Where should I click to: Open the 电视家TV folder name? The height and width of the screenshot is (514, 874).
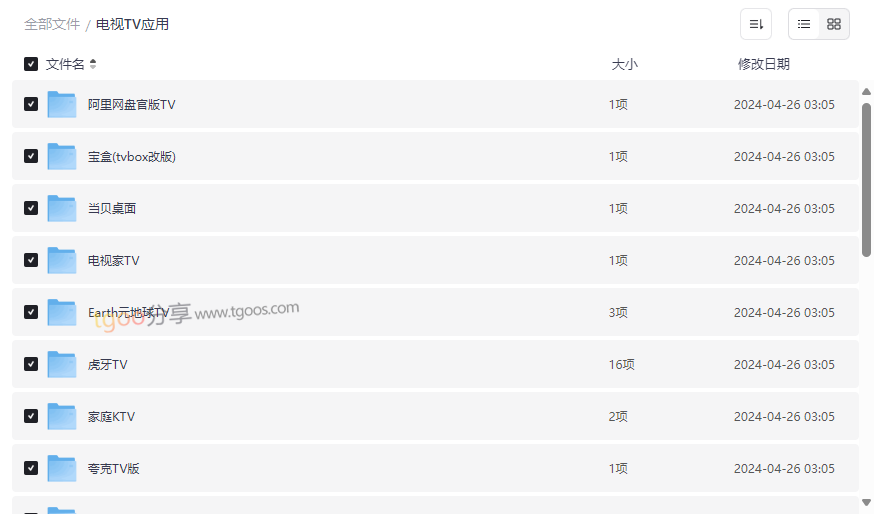(x=113, y=260)
